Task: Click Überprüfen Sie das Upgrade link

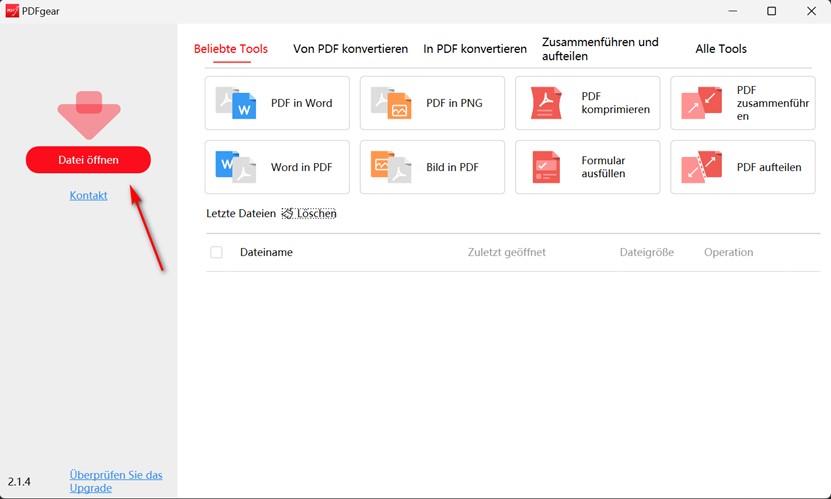Action: pyautogui.click(x=116, y=481)
